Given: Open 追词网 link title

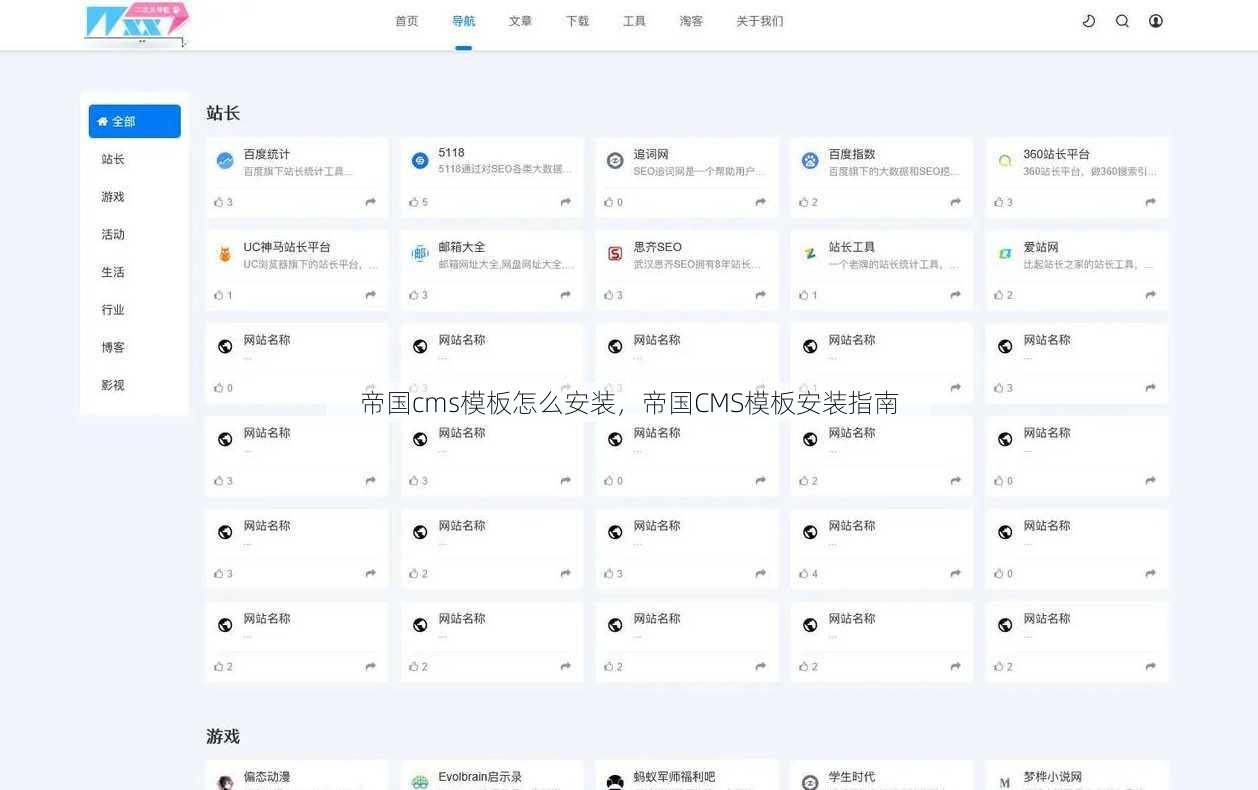Looking at the screenshot, I should 651,154.
